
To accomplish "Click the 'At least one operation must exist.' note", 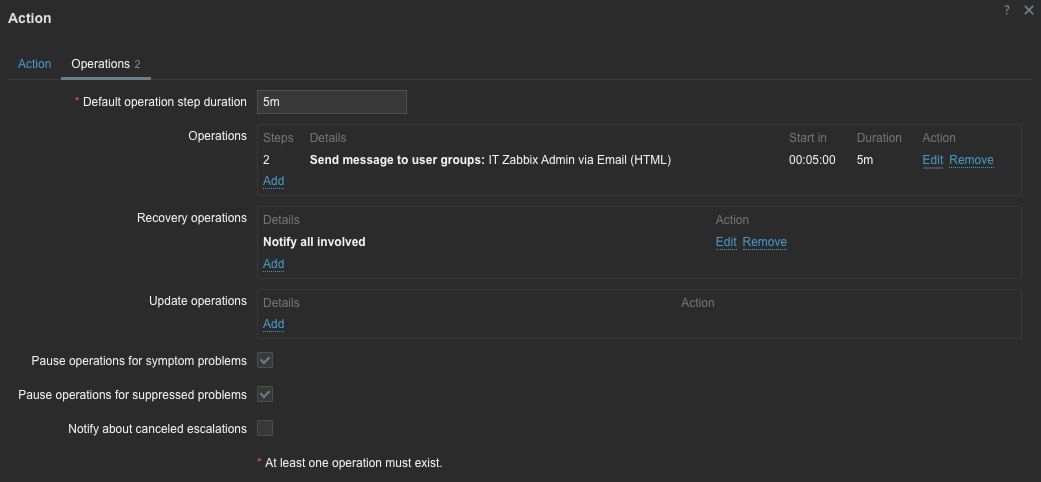I will (353, 463).
